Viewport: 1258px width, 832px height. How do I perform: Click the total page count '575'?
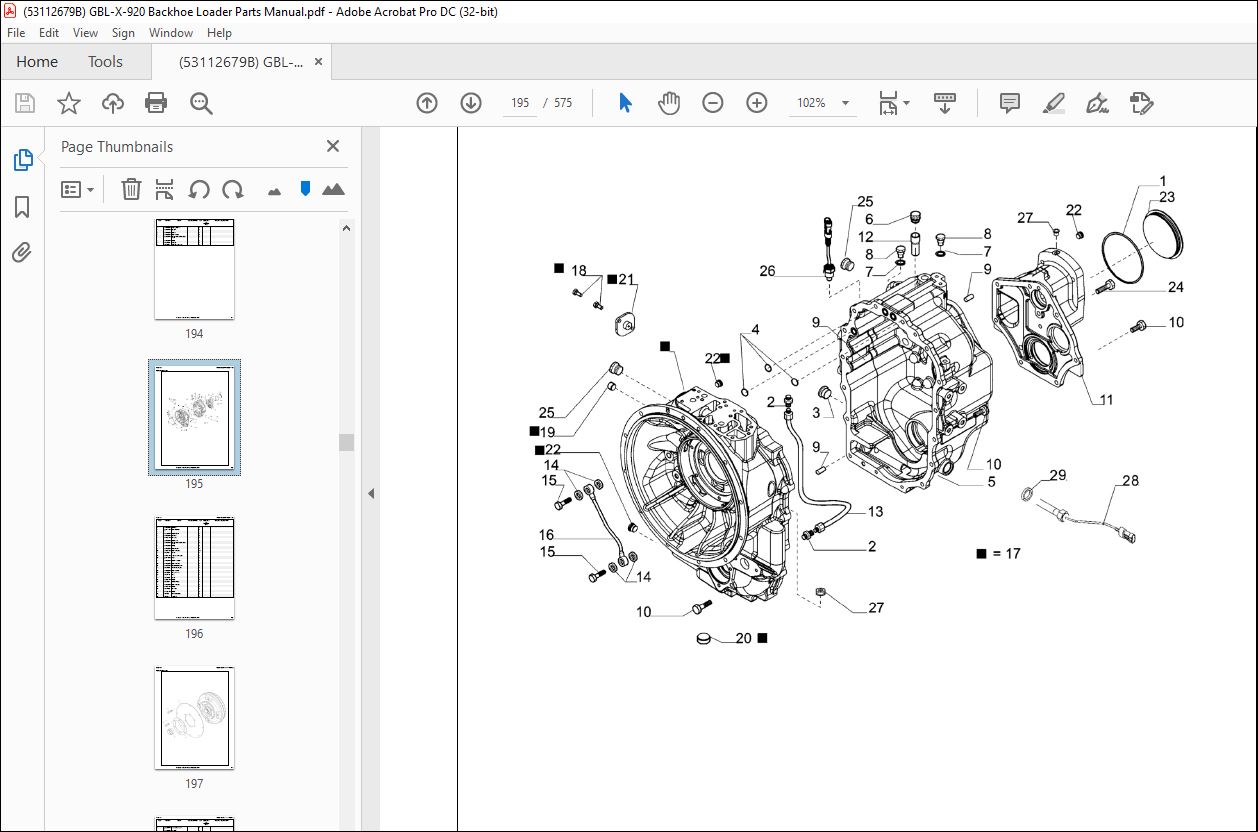pos(563,103)
